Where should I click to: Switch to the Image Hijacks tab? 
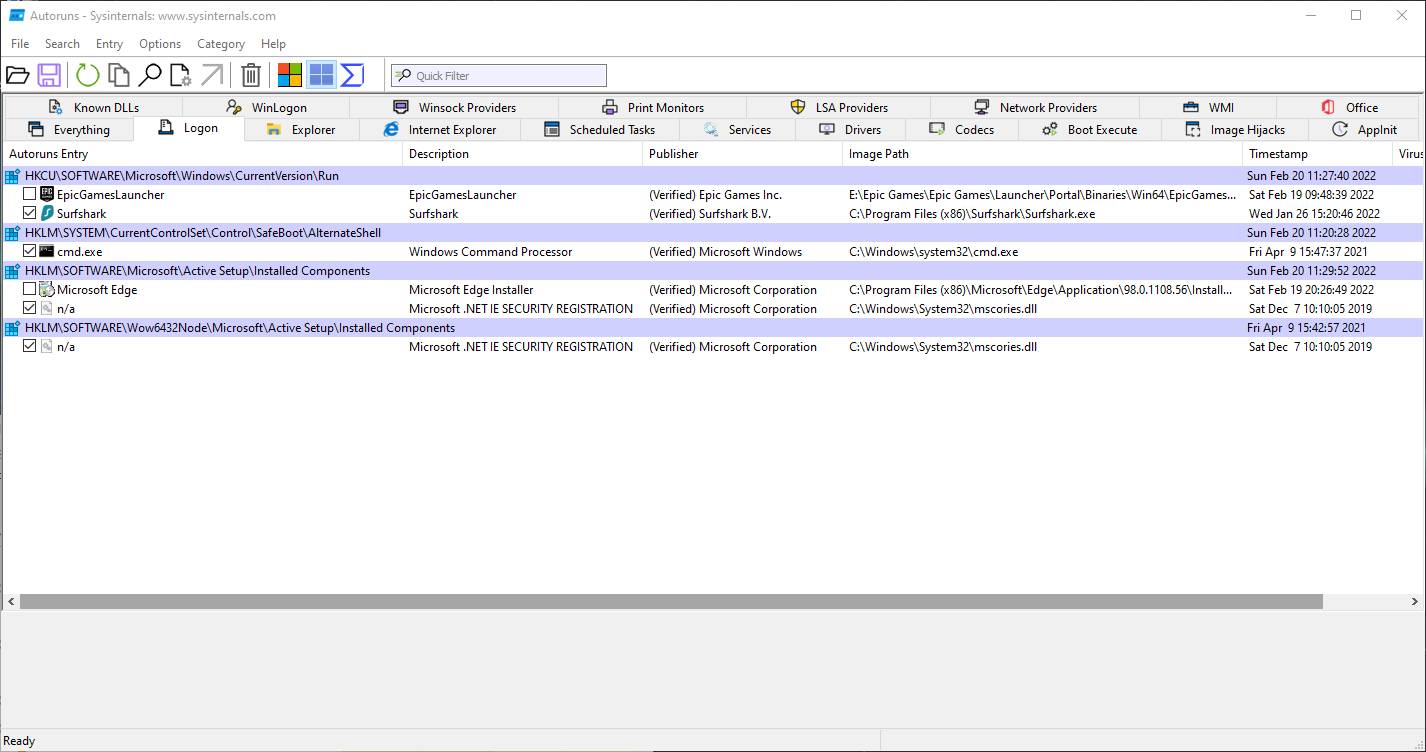1233,130
